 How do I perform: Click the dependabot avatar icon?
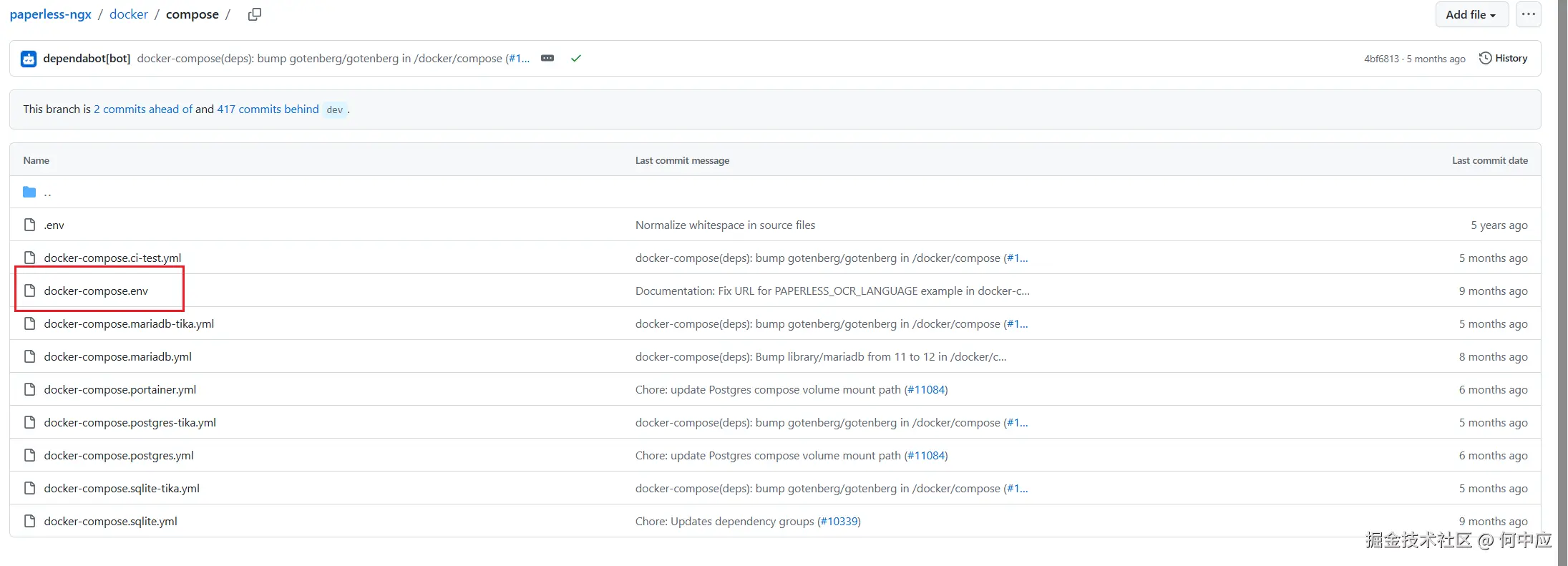(29, 59)
